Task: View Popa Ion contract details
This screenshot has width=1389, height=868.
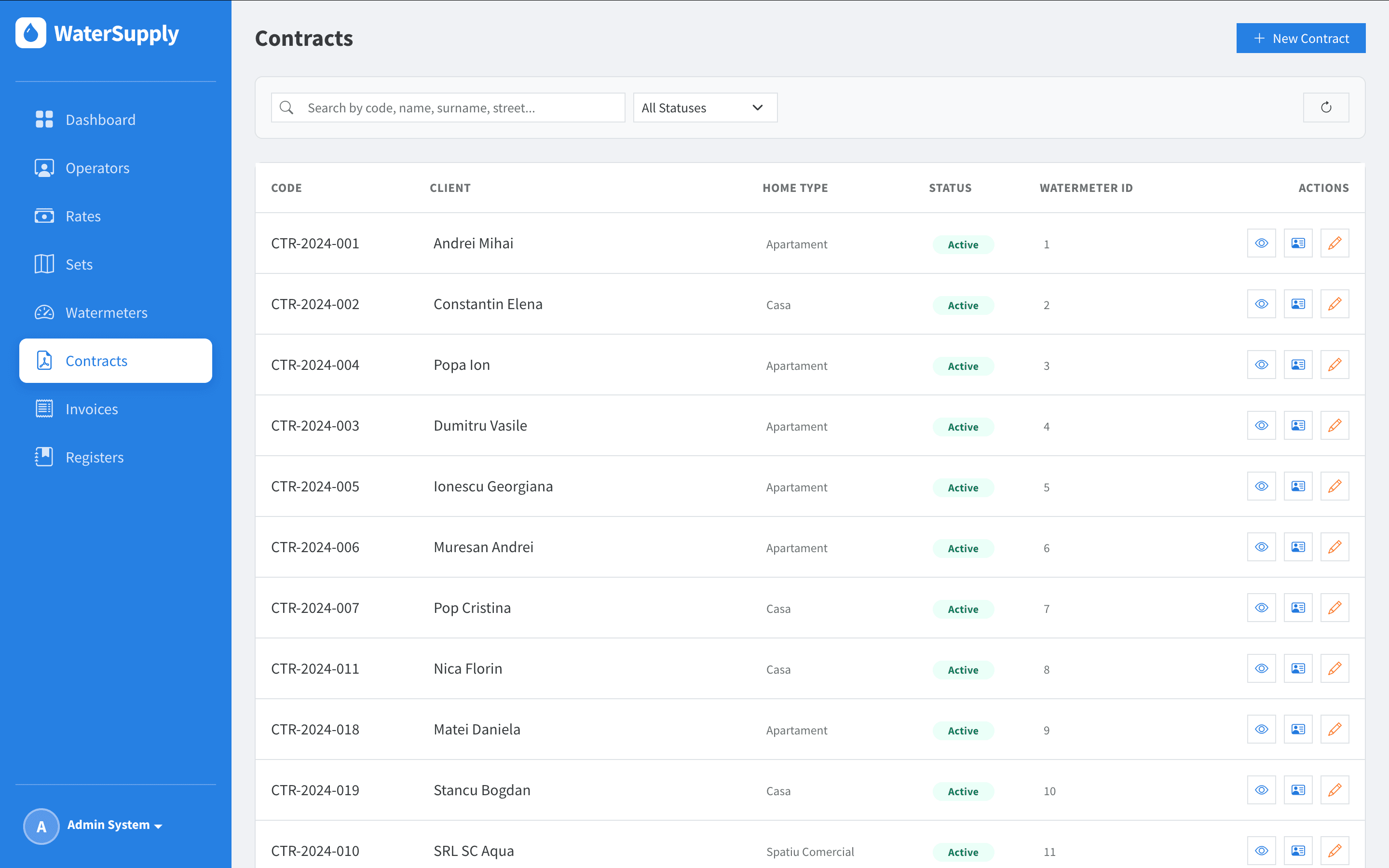Action: tap(1261, 365)
